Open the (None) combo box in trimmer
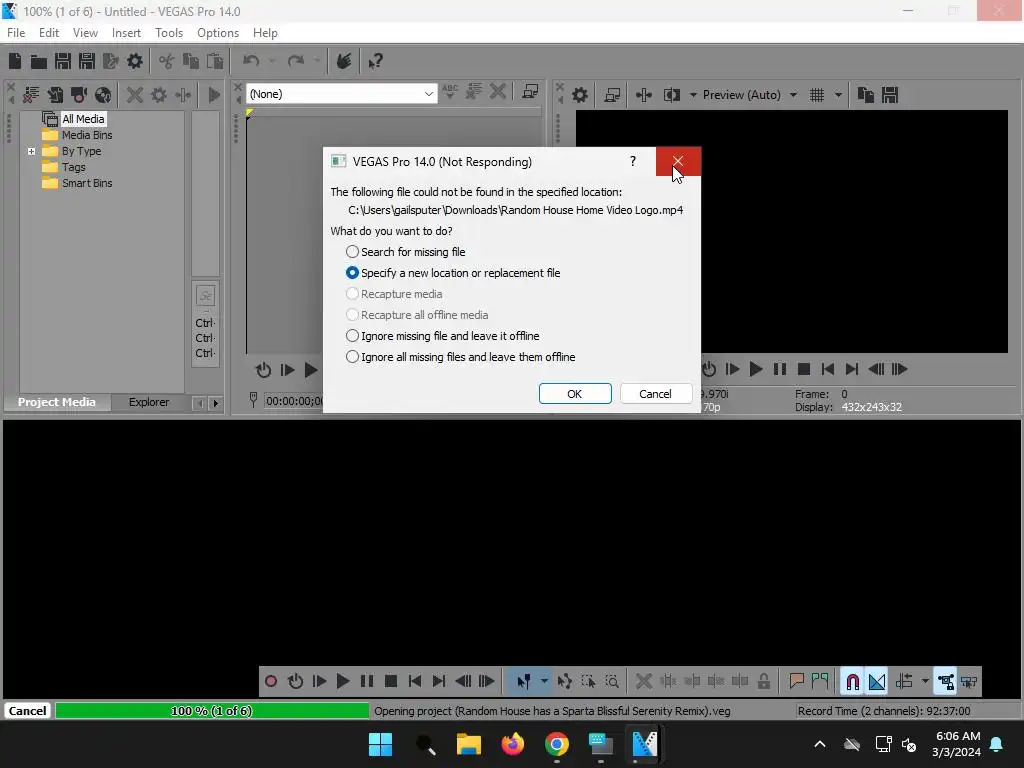 tap(342, 94)
